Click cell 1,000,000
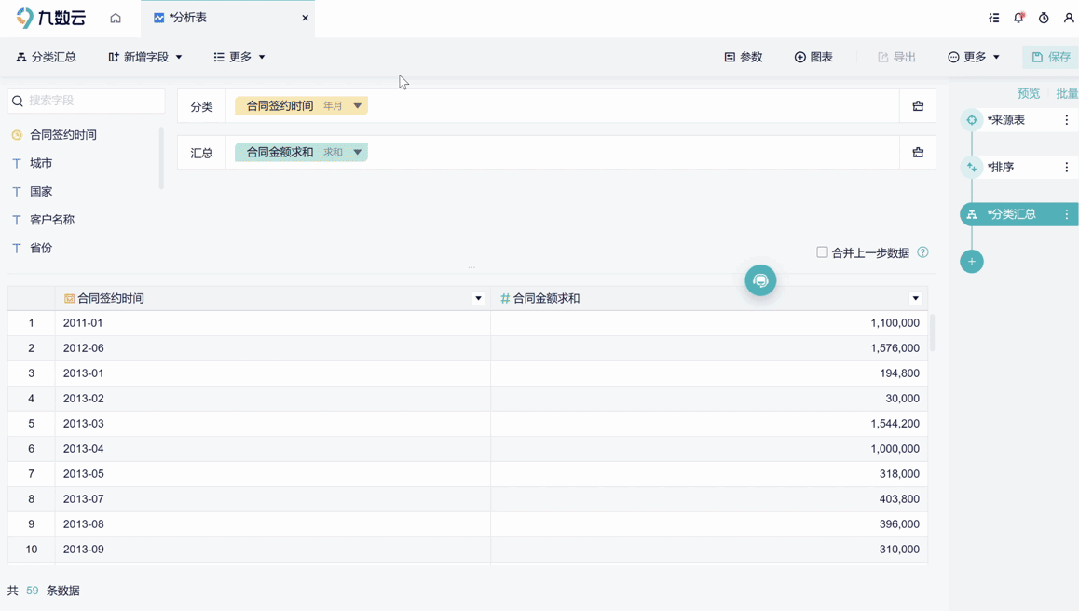The height and width of the screenshot is (611, 1079). tap(709, 449)
